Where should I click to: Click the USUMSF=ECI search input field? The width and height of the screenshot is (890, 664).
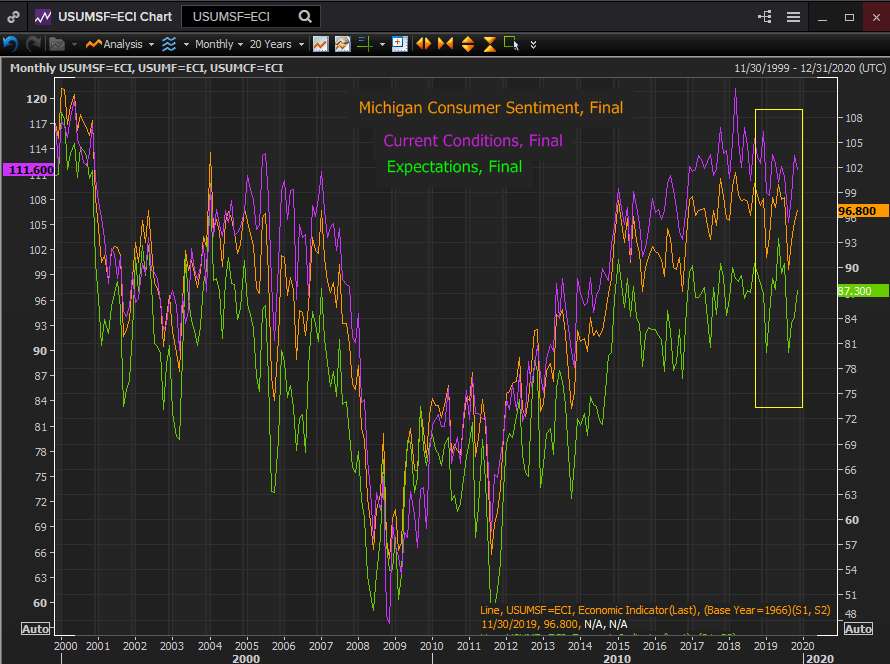(x=240, y=17)
